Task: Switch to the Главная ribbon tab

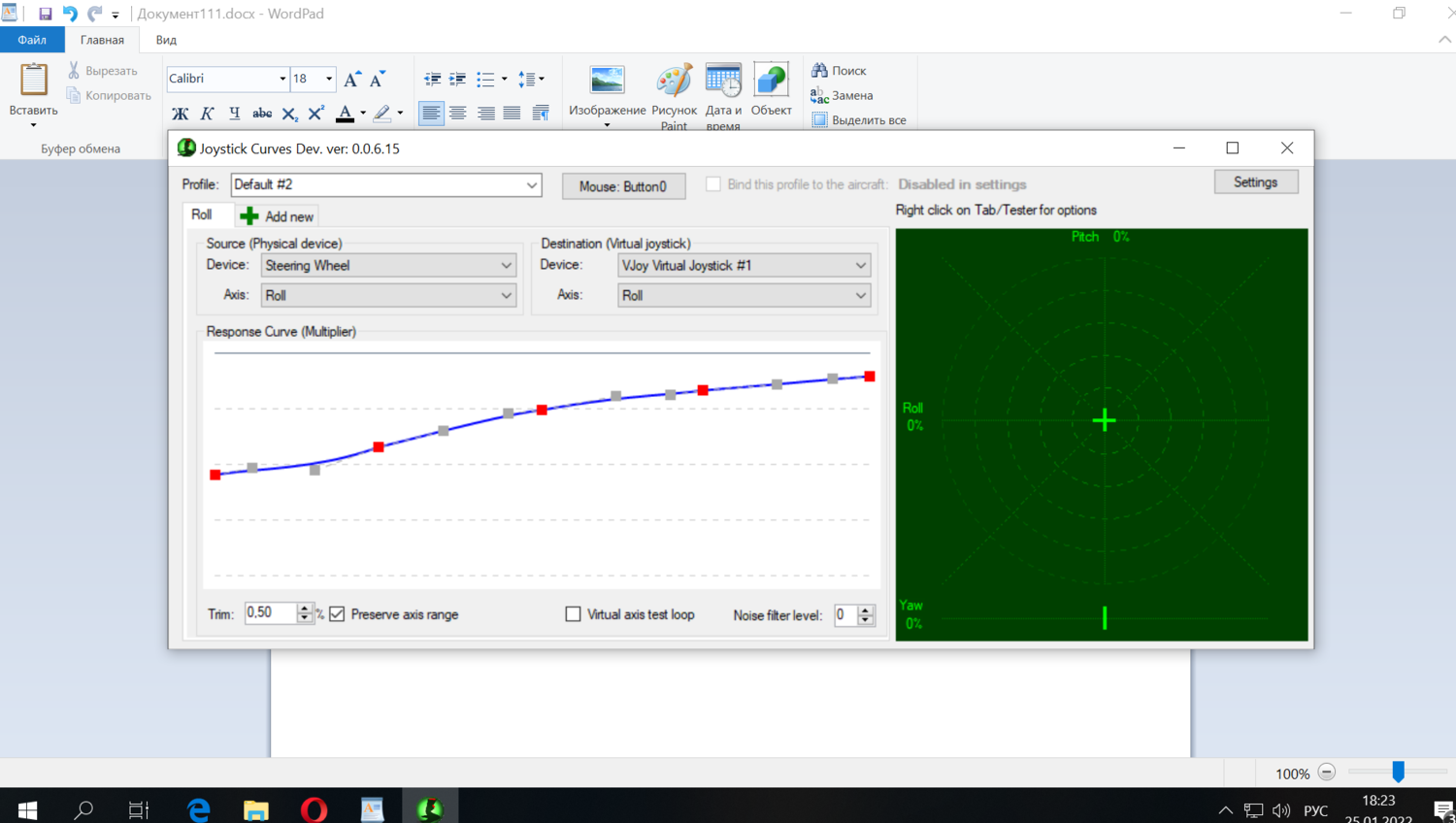Action: click(102, 40)
